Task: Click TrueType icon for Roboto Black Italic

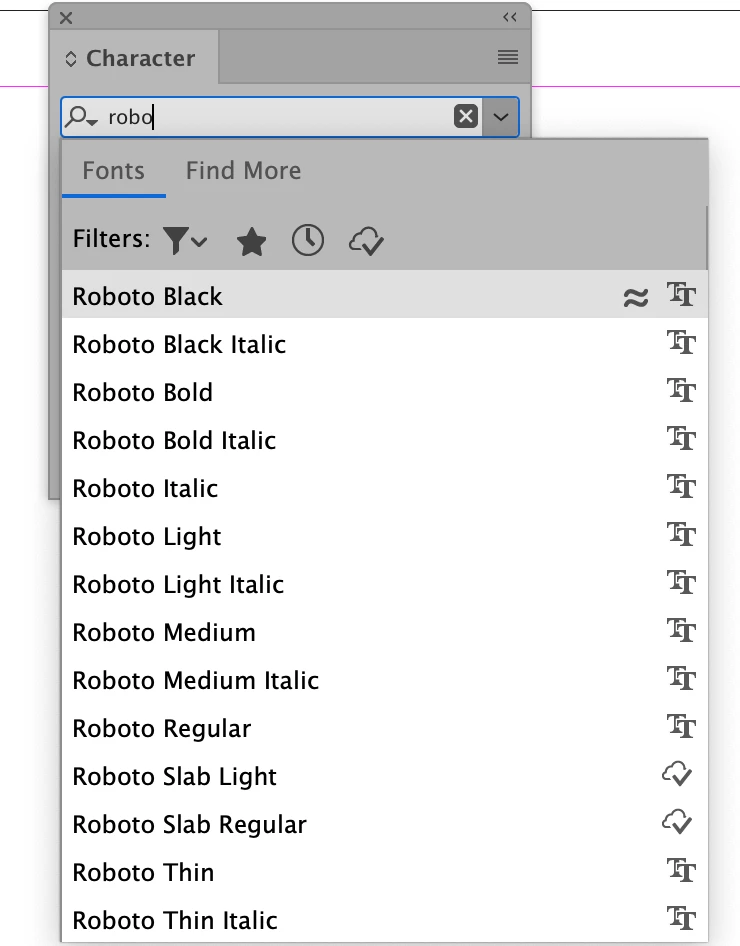Action: [x=681, y=342]
